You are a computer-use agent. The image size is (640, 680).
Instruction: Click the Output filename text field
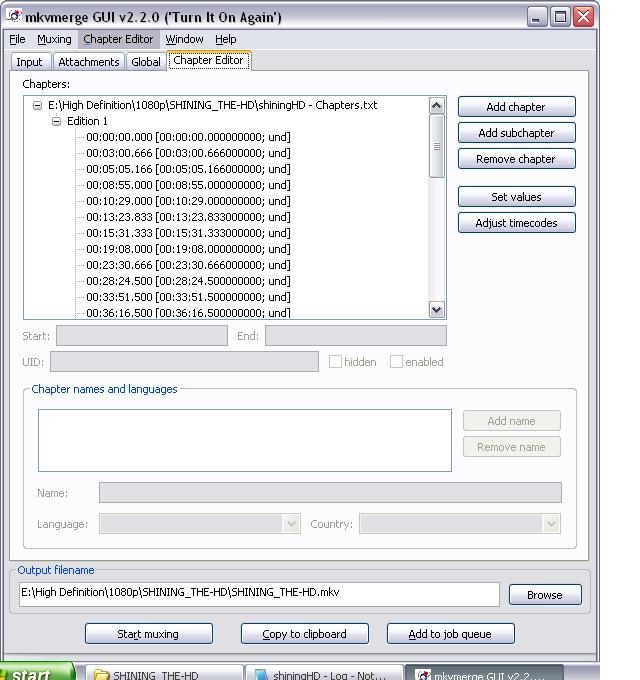click(x=259, y=594)
